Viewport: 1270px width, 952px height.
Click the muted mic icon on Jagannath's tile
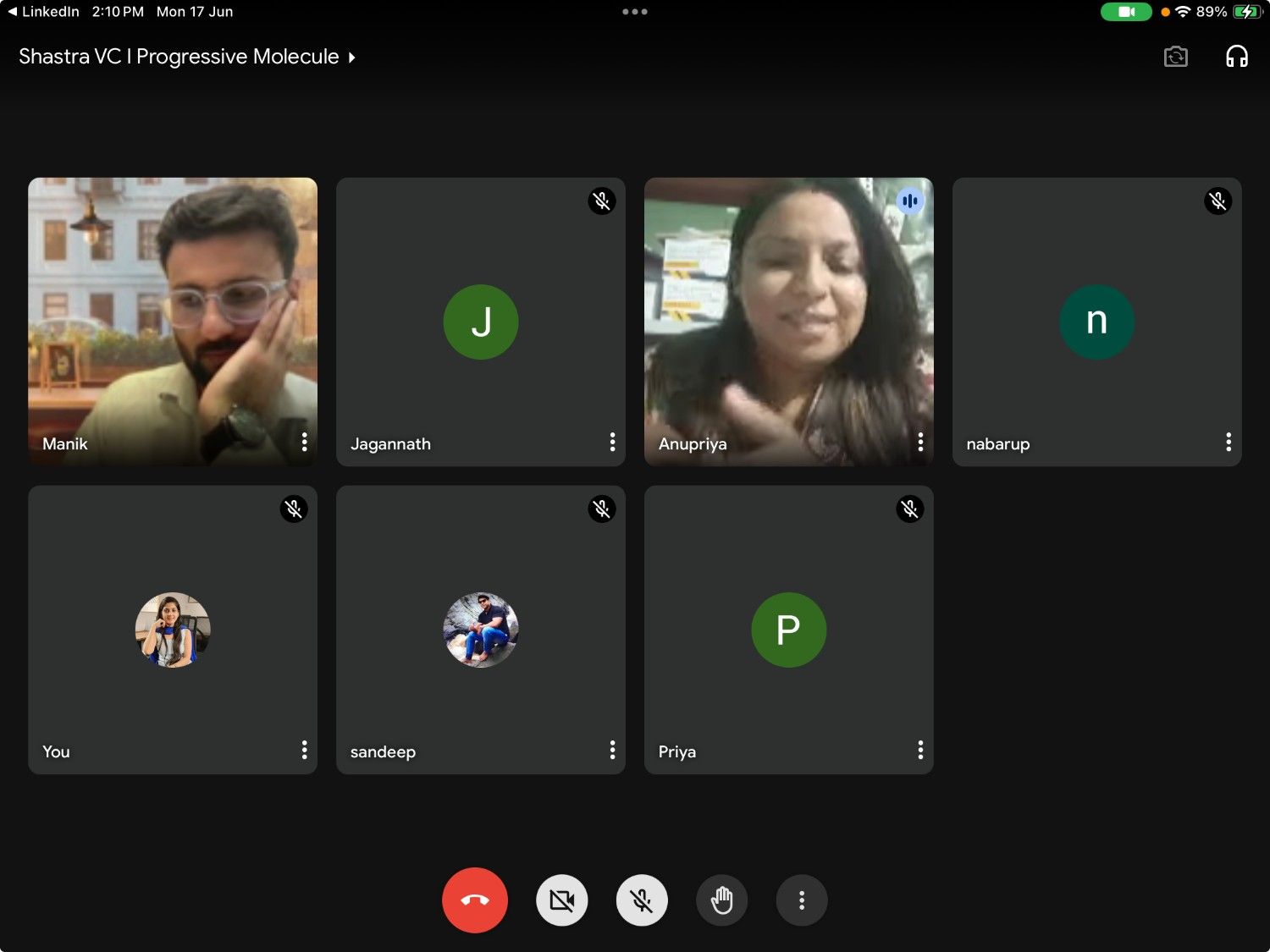pyautogui.click(x=602, y=201)
